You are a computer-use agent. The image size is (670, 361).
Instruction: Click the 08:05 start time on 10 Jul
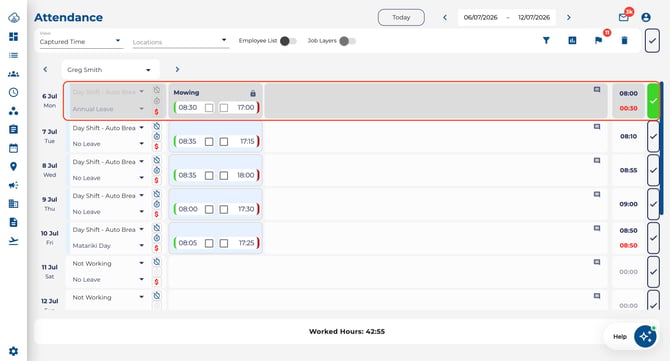(x=188, y=243)
